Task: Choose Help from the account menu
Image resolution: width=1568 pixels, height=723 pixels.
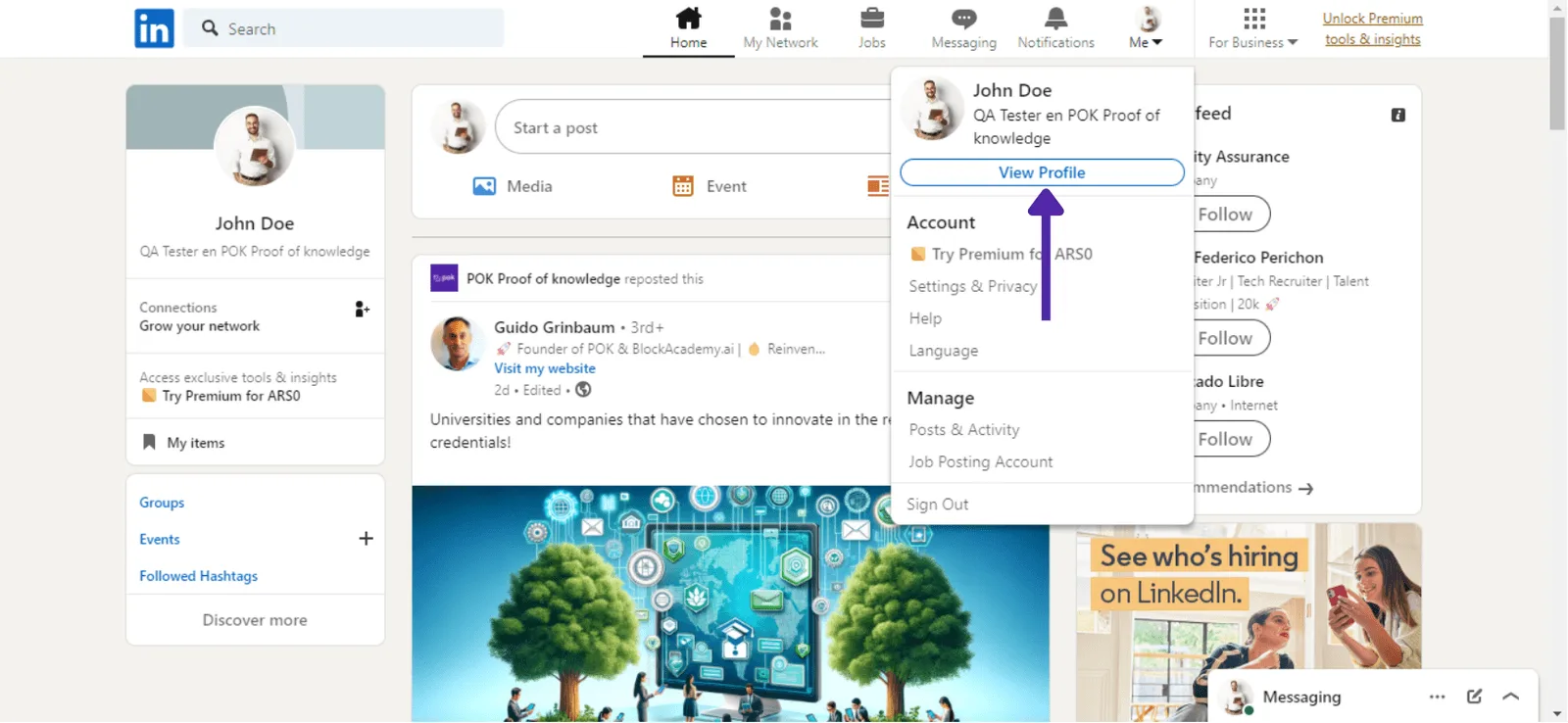Action: click(925, 318)
